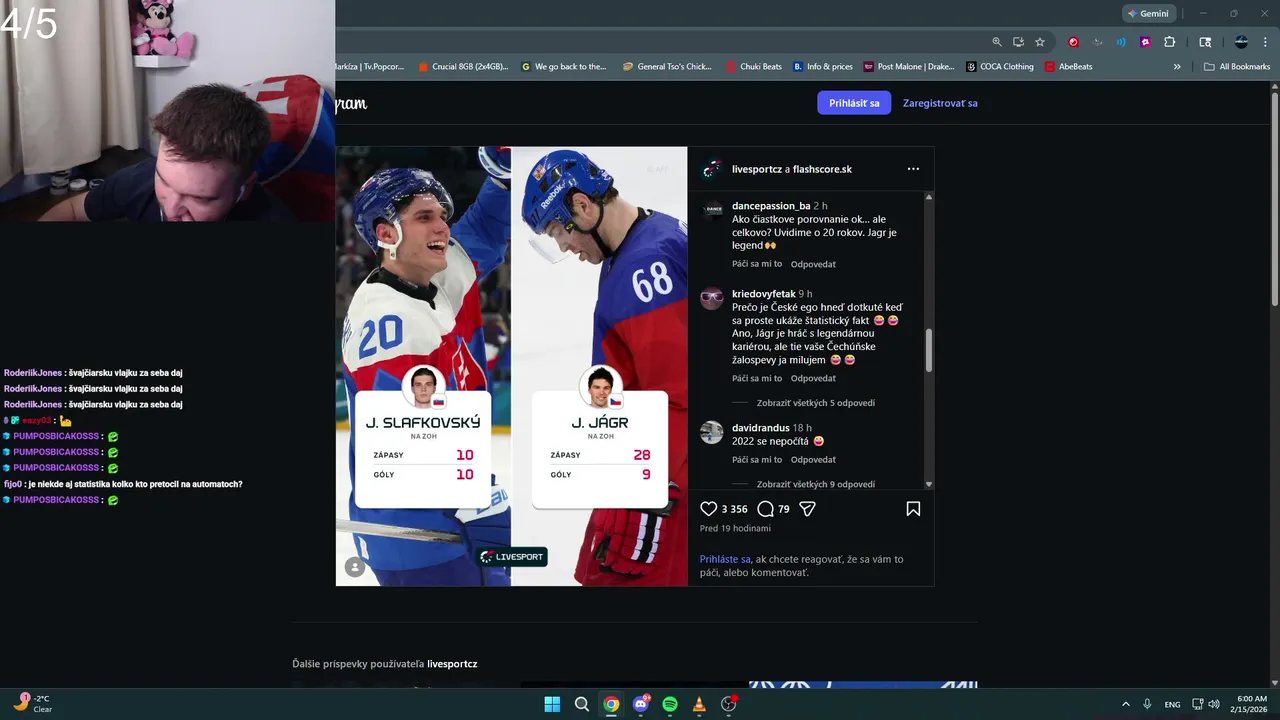This screenshot has height=720, width=1280.
Task: Click Prihláste sa link below the post
Action: coord(725,559)
